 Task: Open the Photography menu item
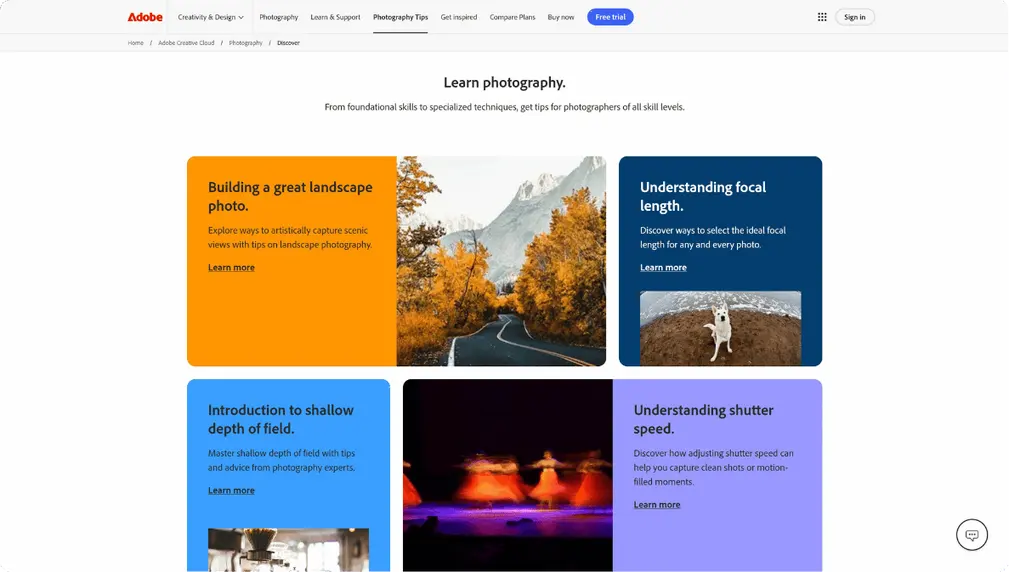(278, 17)
